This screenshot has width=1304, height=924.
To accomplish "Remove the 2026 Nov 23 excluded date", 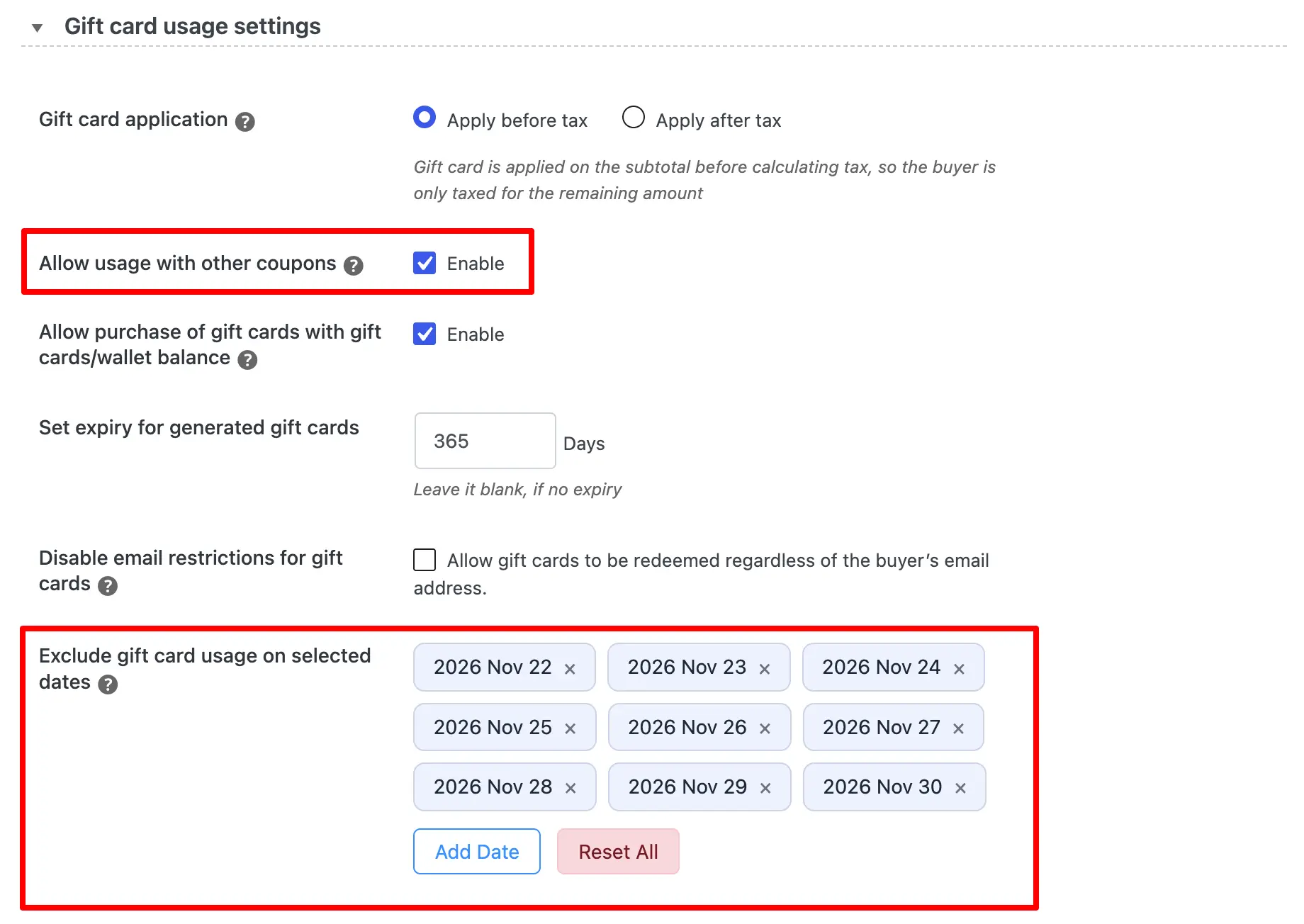I will [x=765, y=669].
